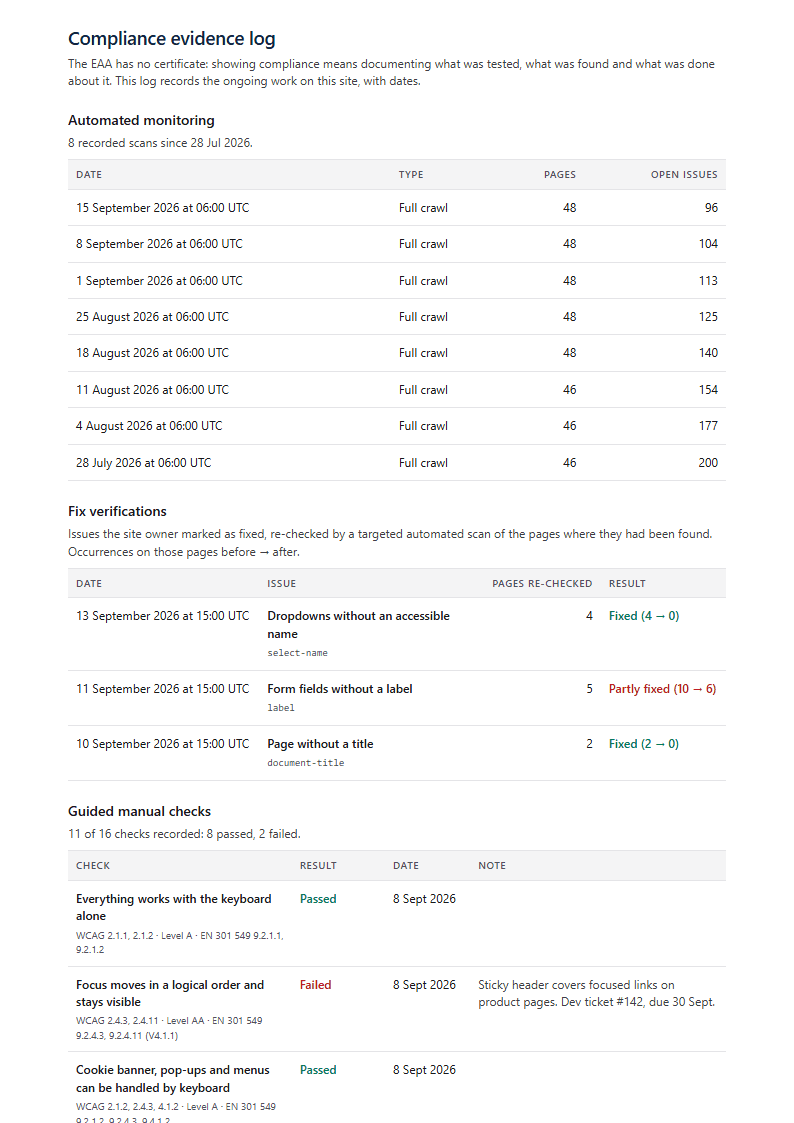The image size is (794, 1123).
Task: Click the OPEN ISSUES column header
Action: [684, 175]
